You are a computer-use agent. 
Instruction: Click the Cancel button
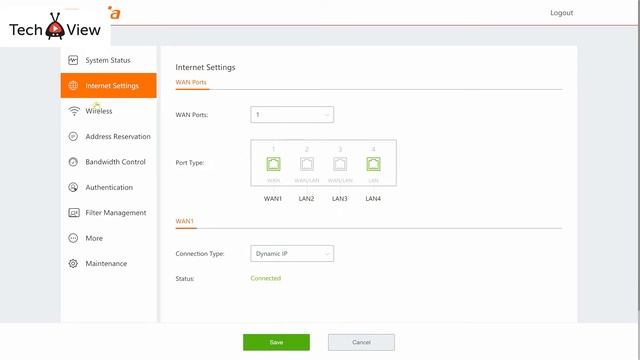[x=361, y=342]
